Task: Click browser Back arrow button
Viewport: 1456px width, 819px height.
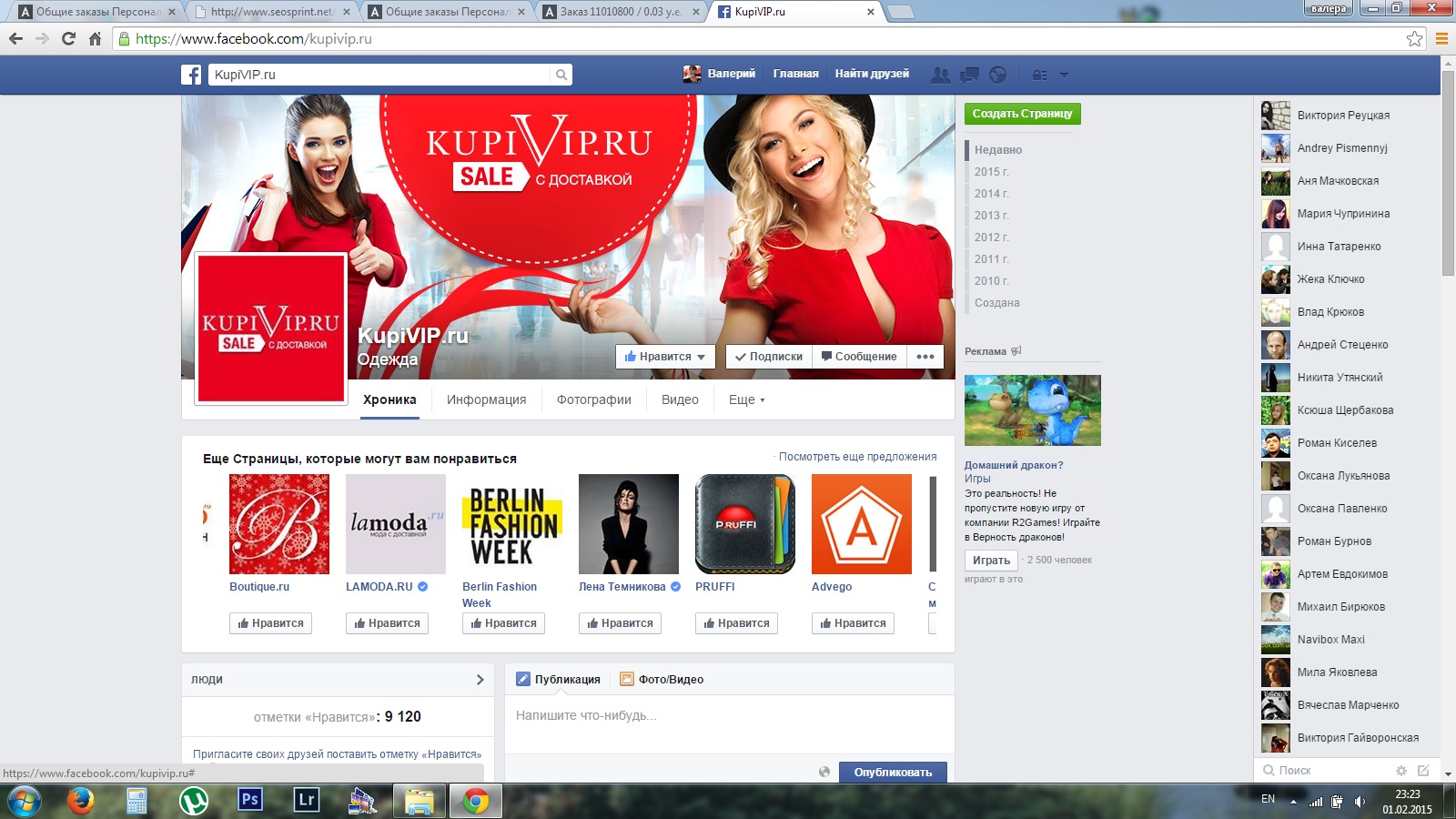Action: click(x=15, y=39)
